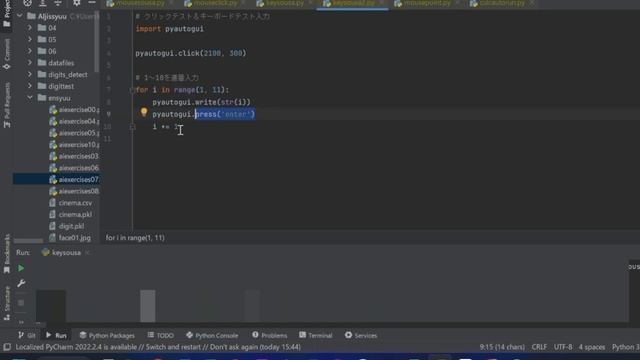
Task: Expand the 06 folder
Action: point(30,51)
